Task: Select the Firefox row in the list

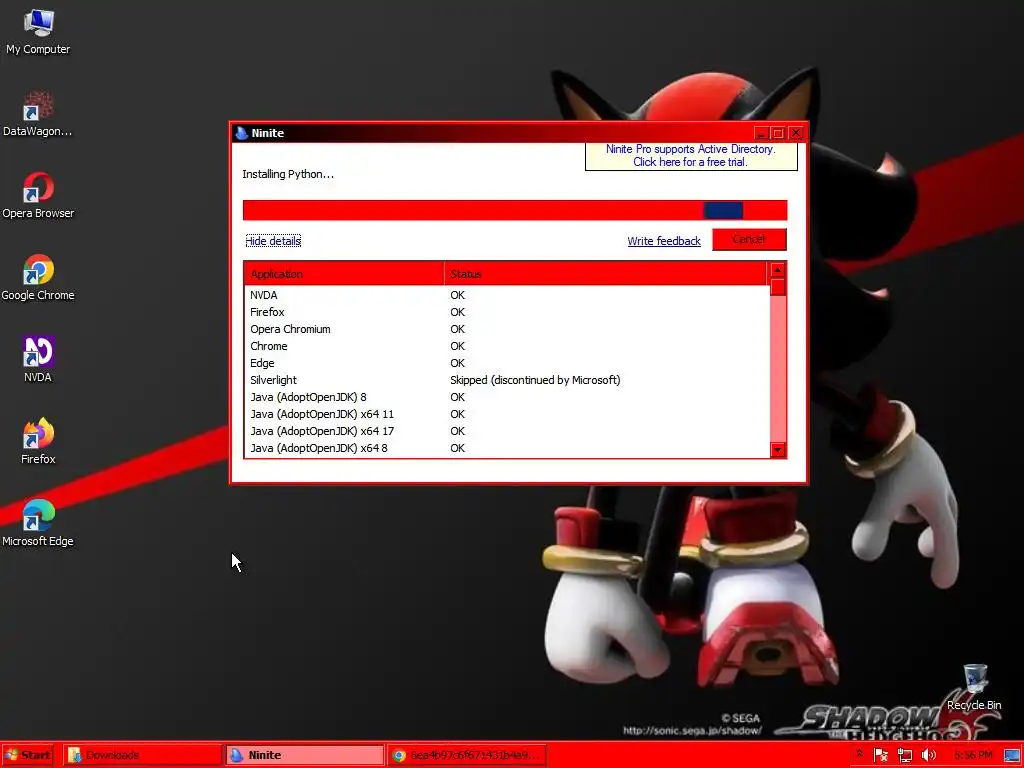Action: coord(507,312)
